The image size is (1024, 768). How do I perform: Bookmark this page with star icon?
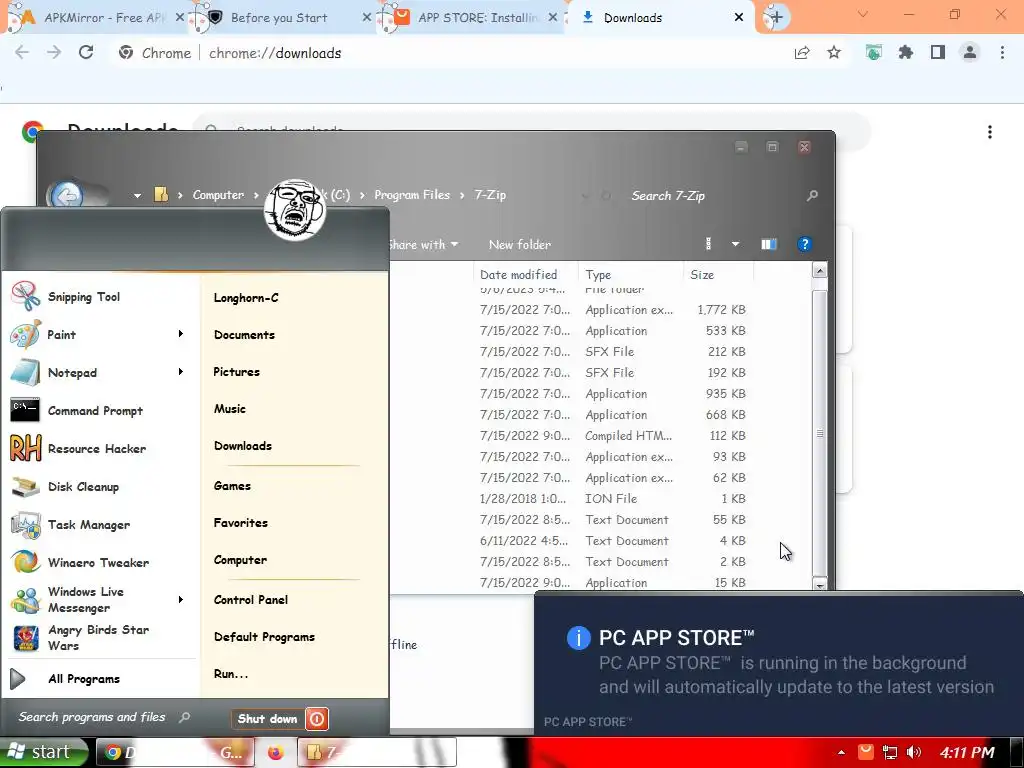point(834,52)
